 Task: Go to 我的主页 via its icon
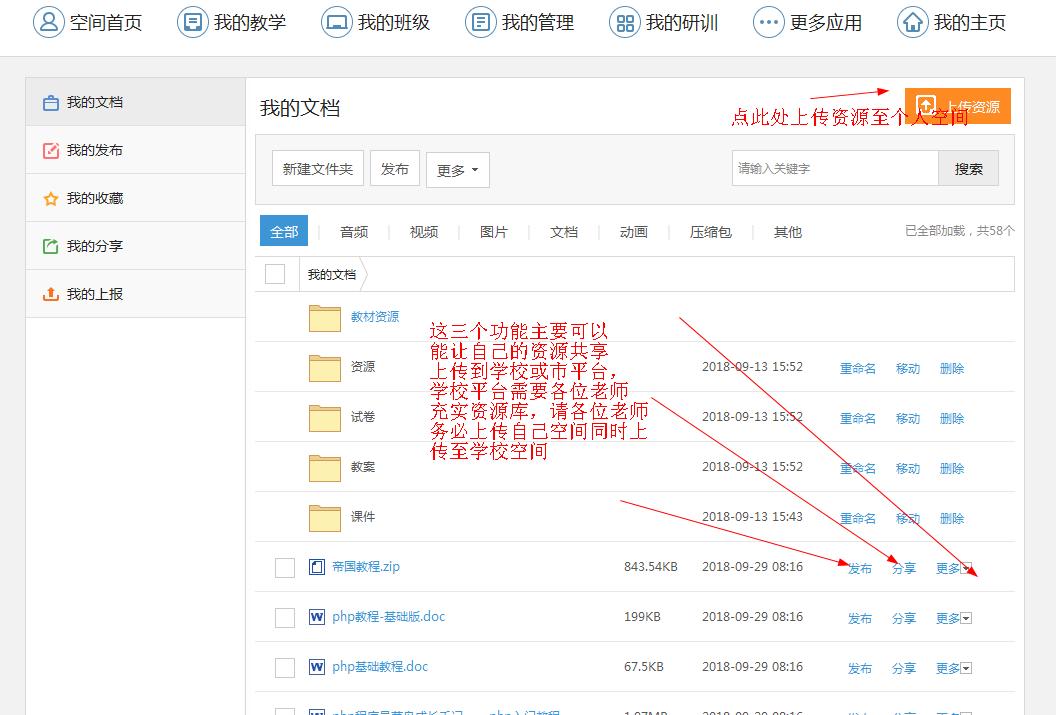tap(912, 21)
